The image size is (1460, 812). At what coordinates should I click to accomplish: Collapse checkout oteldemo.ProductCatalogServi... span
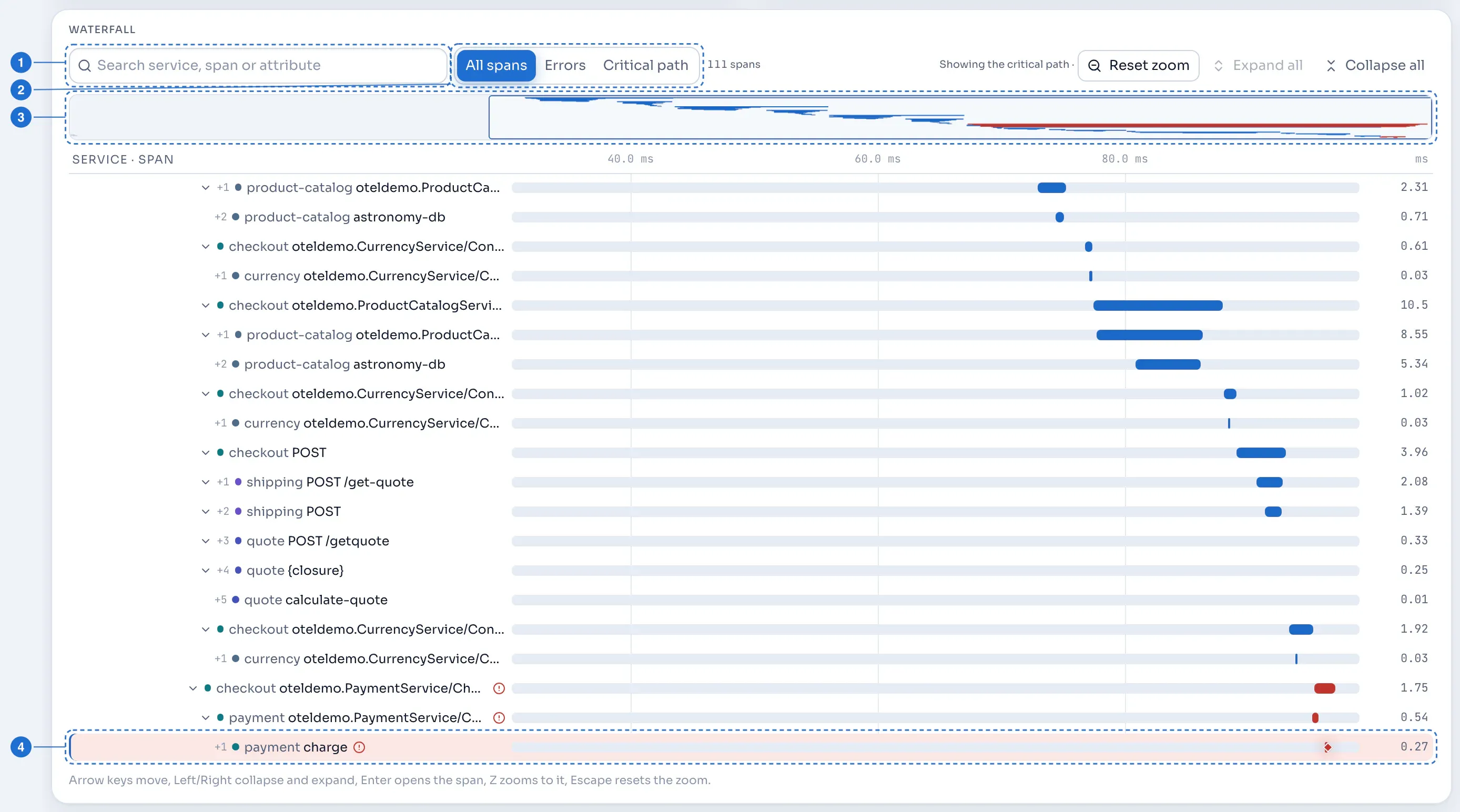[x=205, y=305]
